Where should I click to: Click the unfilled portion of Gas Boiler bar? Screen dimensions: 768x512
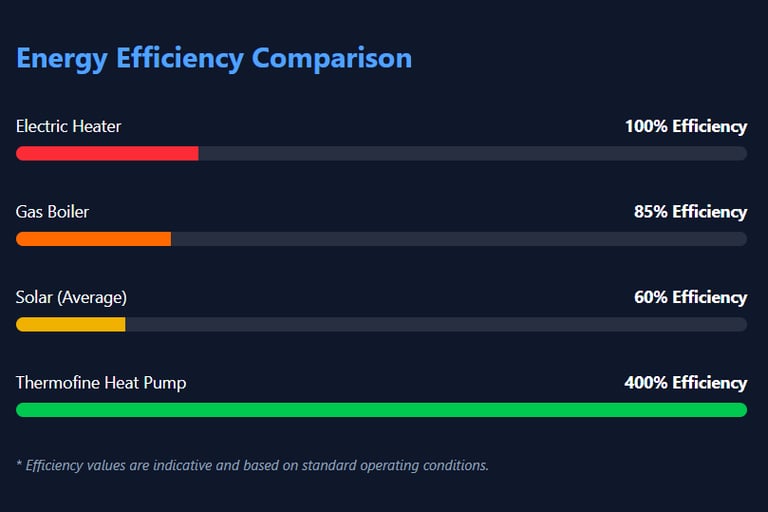pyautogui.click(x=458, y=239)
